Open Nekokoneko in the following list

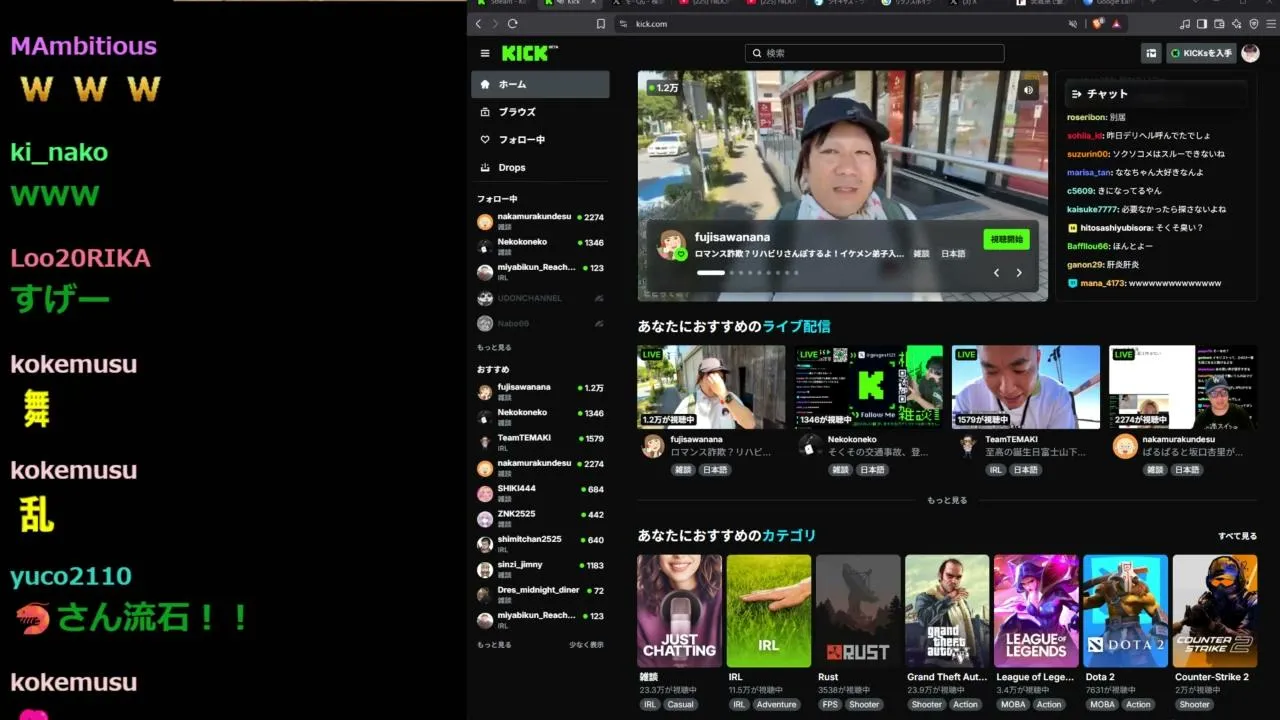coord(540,246)
